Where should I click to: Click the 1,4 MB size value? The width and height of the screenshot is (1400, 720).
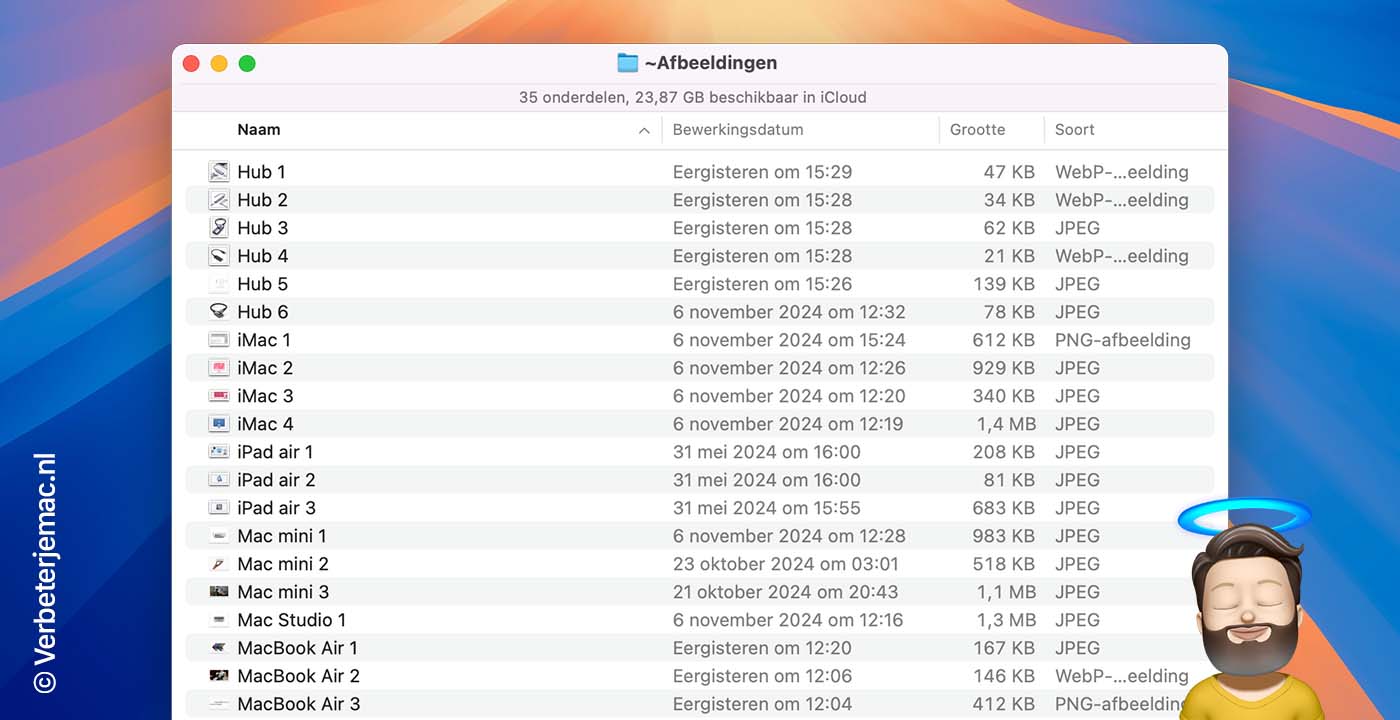coord(1006,424)
